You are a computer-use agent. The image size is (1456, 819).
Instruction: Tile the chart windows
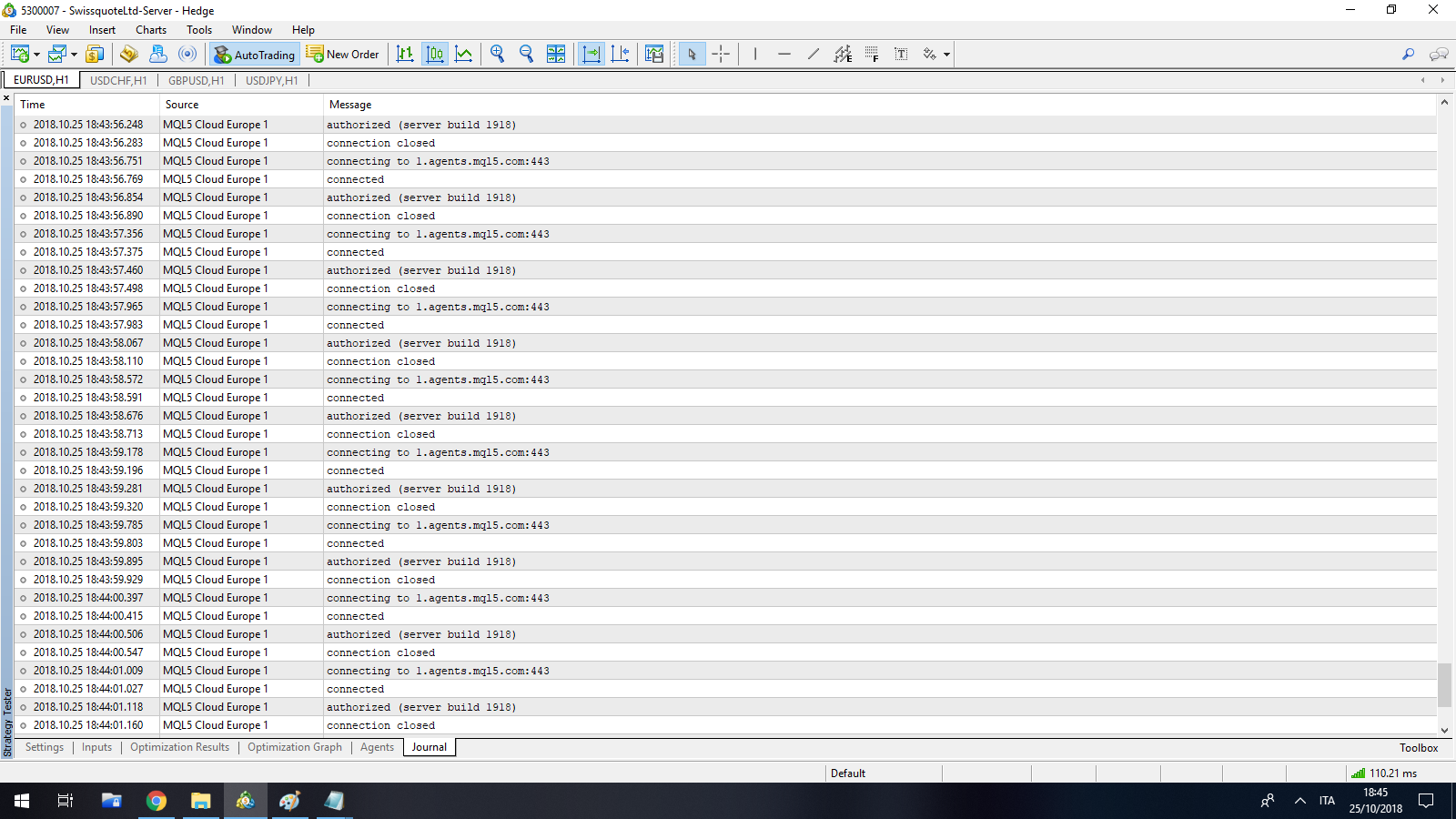pyautogui.click(x=556, y=55)
